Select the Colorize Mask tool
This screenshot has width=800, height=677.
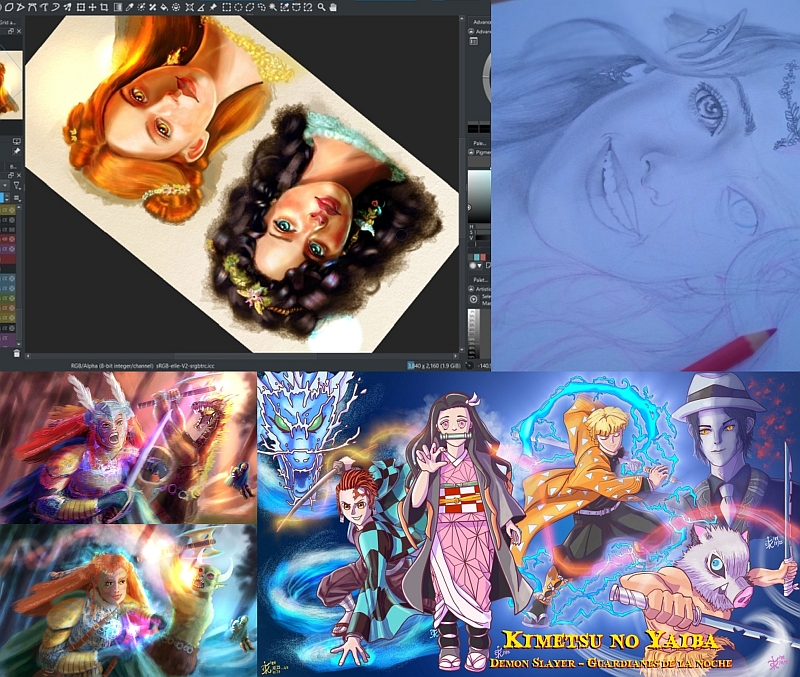tap(141, 7)
